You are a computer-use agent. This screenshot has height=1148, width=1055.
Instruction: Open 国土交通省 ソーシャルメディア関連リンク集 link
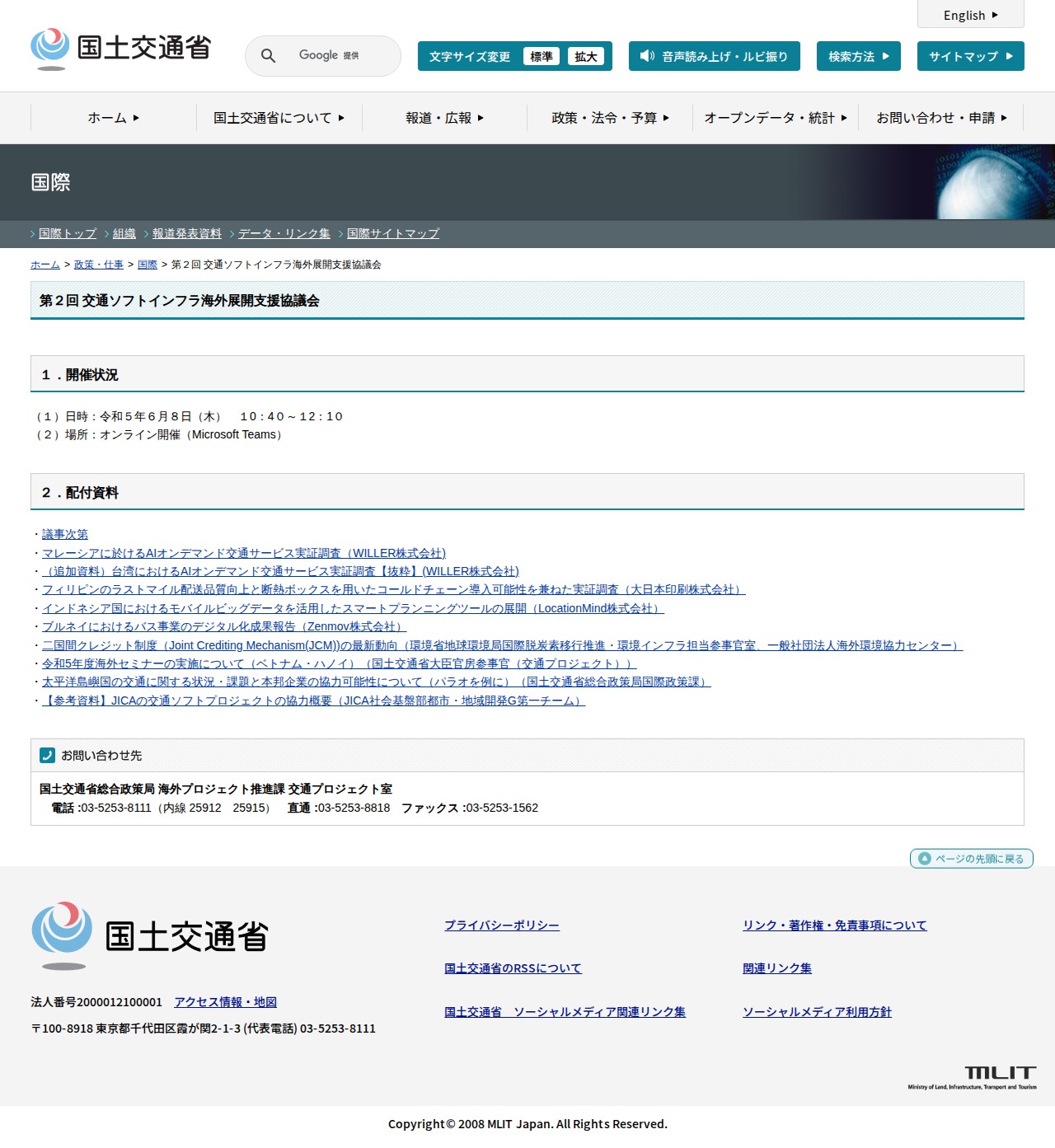point(565,1012)
